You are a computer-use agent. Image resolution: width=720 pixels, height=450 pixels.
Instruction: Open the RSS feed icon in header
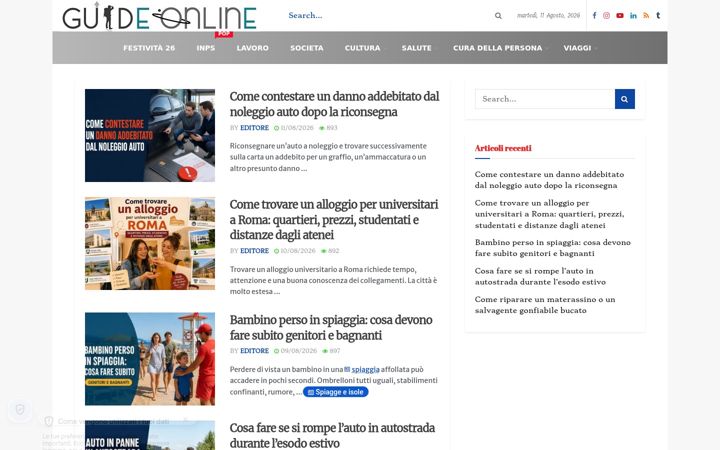click(x=646, y=16)
